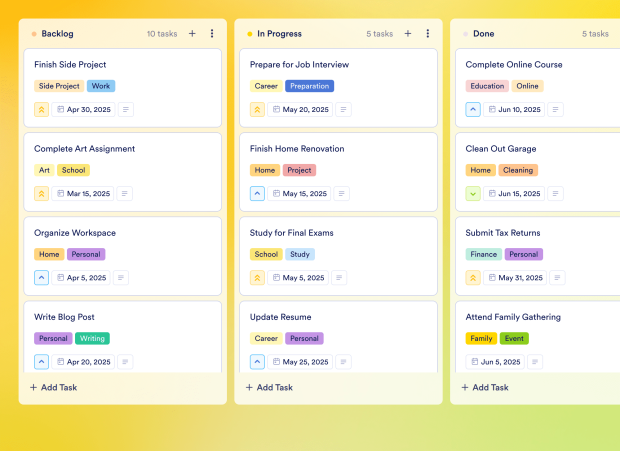Open May 20, 2025 due date picker
Screen dimensions: 620x451
300,109
